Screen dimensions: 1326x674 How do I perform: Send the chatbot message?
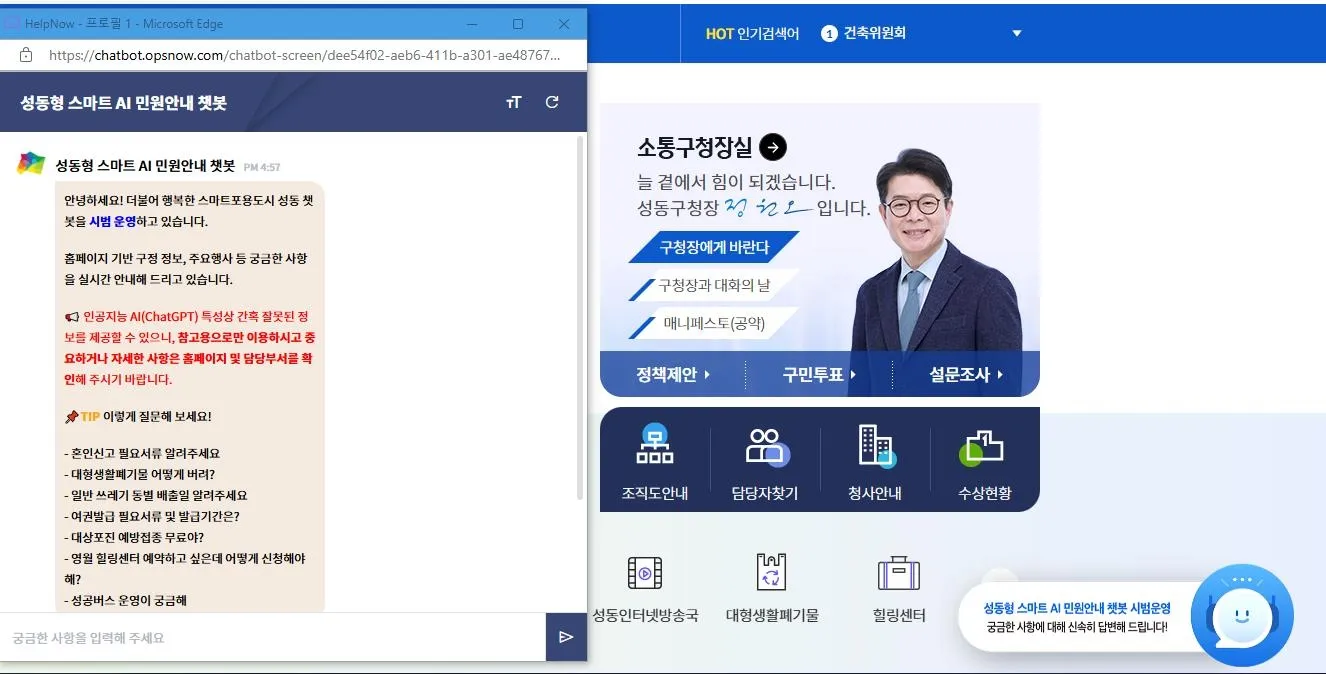pyautogui.click(x=566, y=637)
